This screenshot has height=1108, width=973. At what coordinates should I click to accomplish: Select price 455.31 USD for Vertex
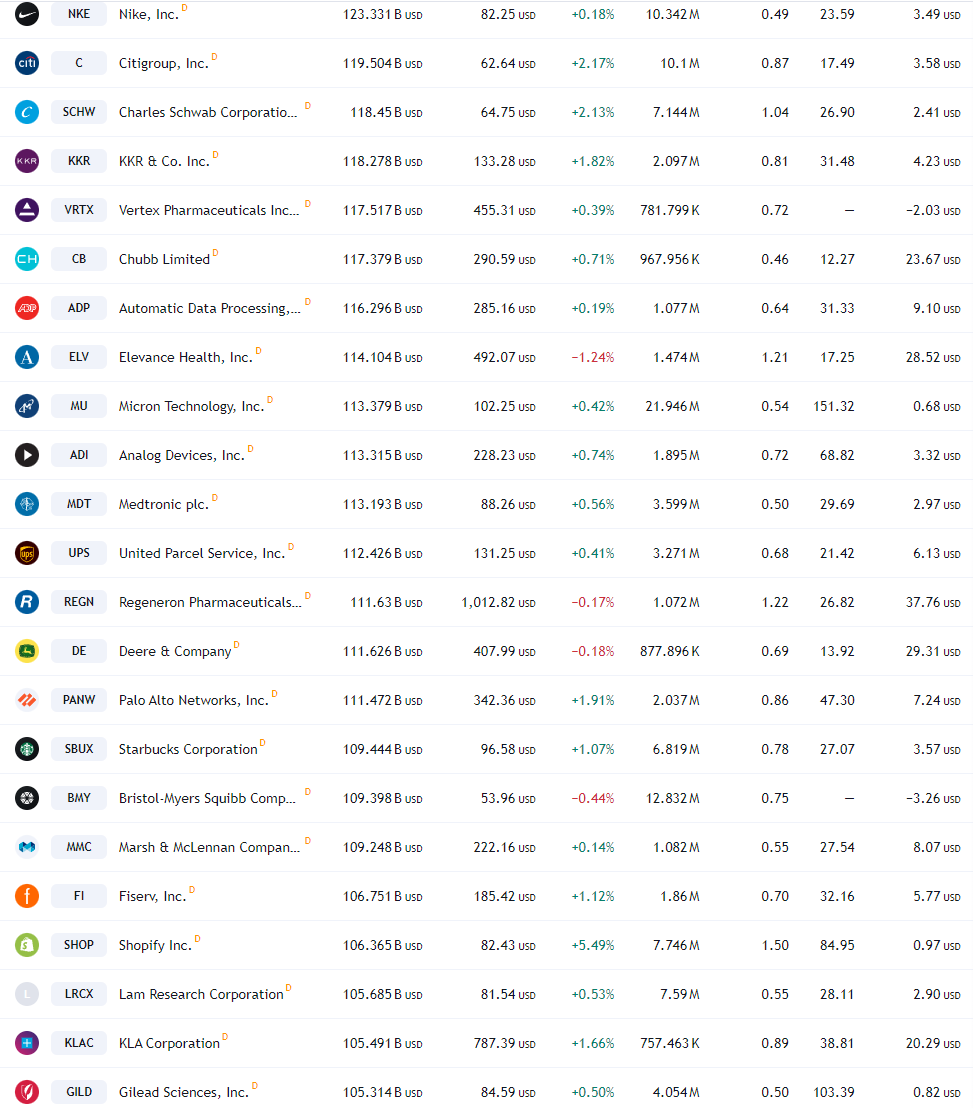coord(505,211)
